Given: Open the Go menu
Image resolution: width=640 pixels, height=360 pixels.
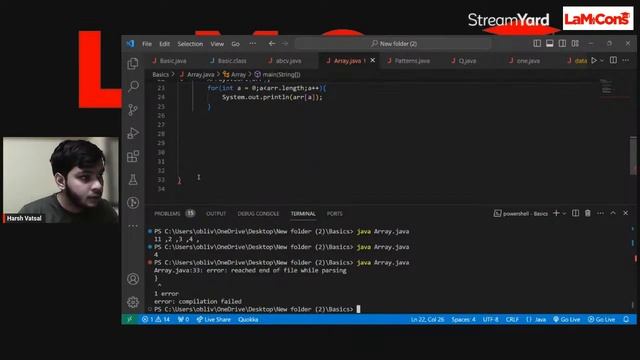Looking at the screenshot, I should (236, 44).
